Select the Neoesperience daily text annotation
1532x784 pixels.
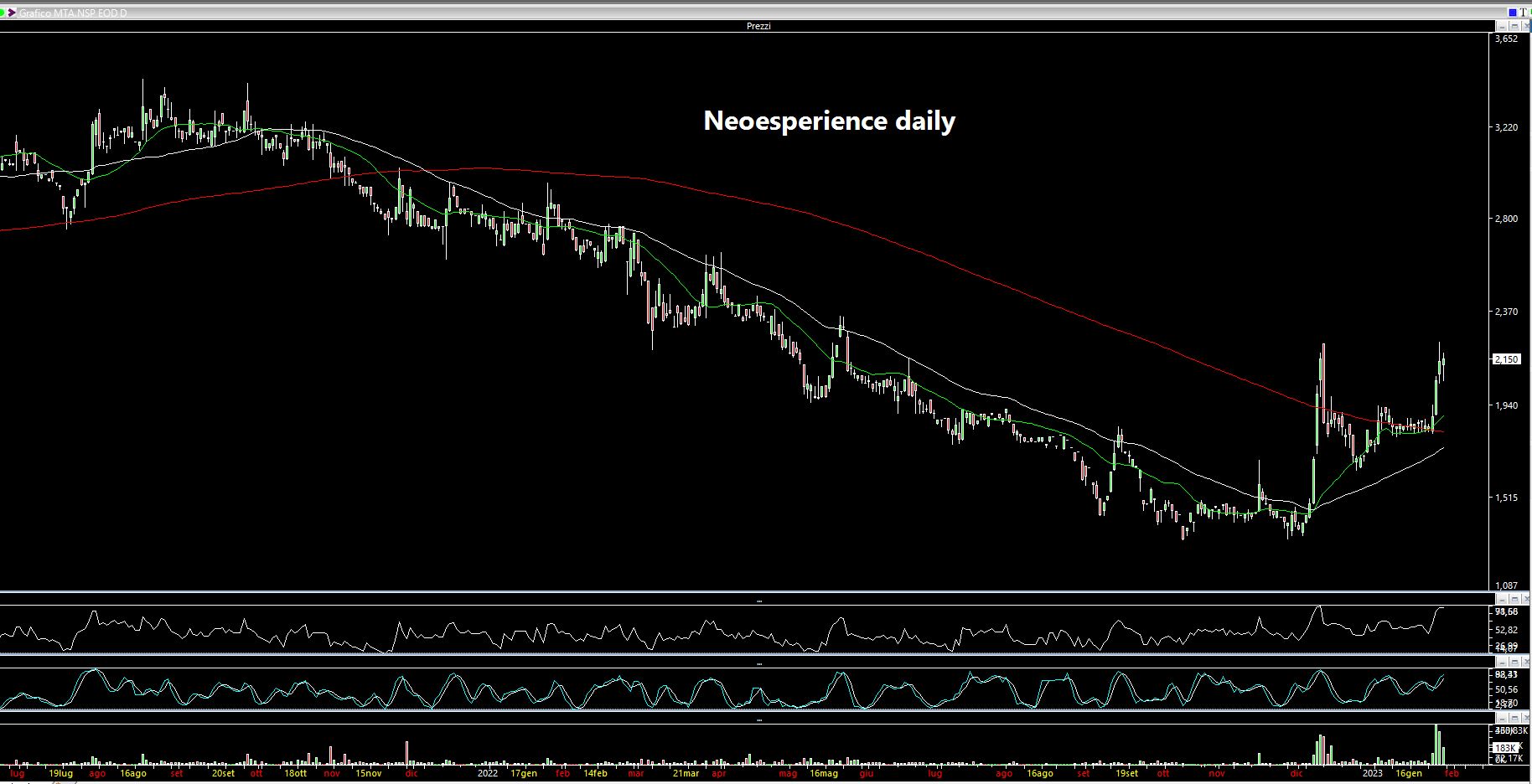coord(829,121)
